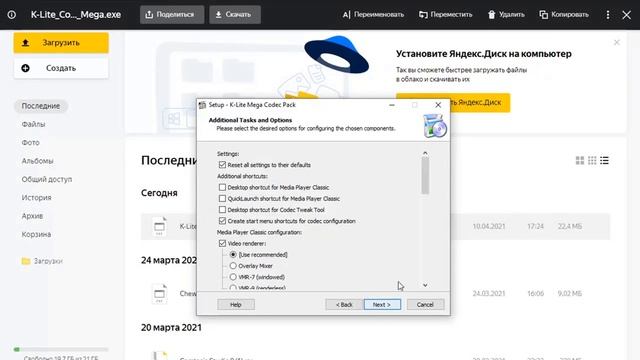Open Фото section in sidebar
The image size is (640, 360).
click(x=31, y=142)
